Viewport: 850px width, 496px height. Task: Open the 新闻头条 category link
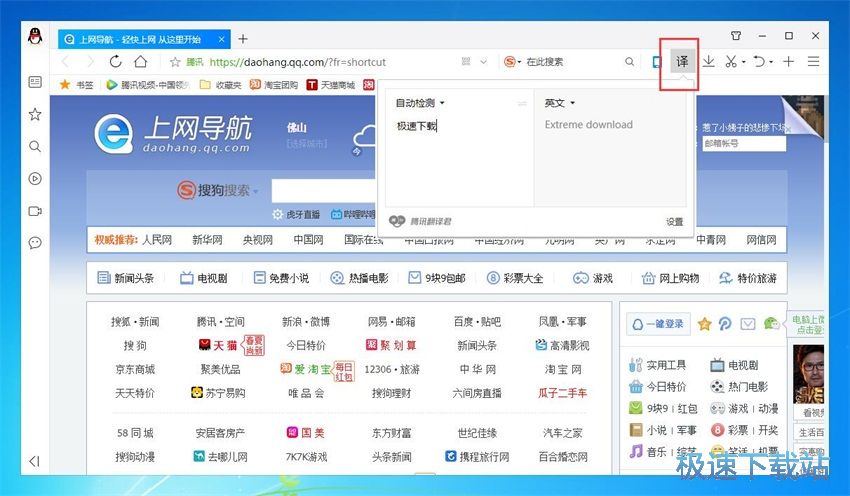[x=126, y=278]
